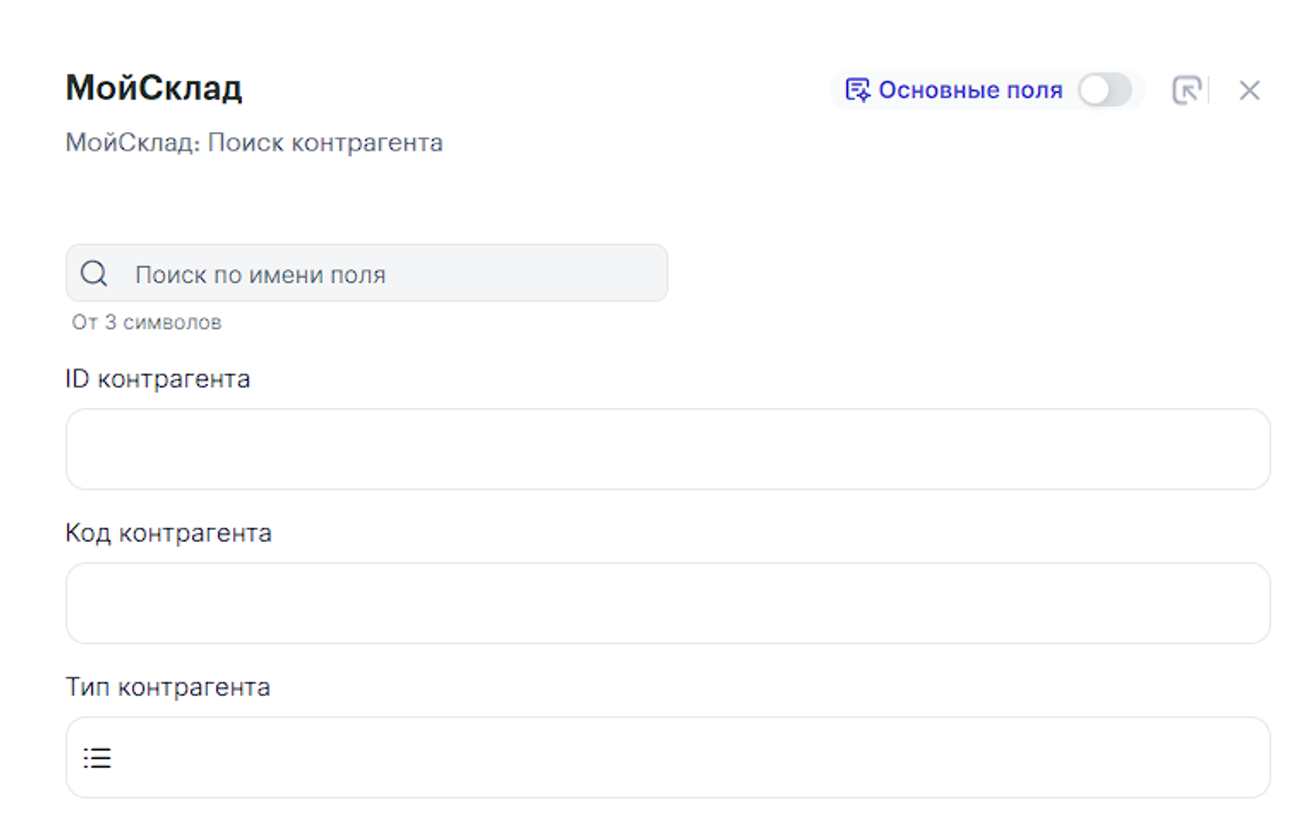Click the Тип контрагента field label
This screenshot has width=1310, height=827.
coord(167,687)
